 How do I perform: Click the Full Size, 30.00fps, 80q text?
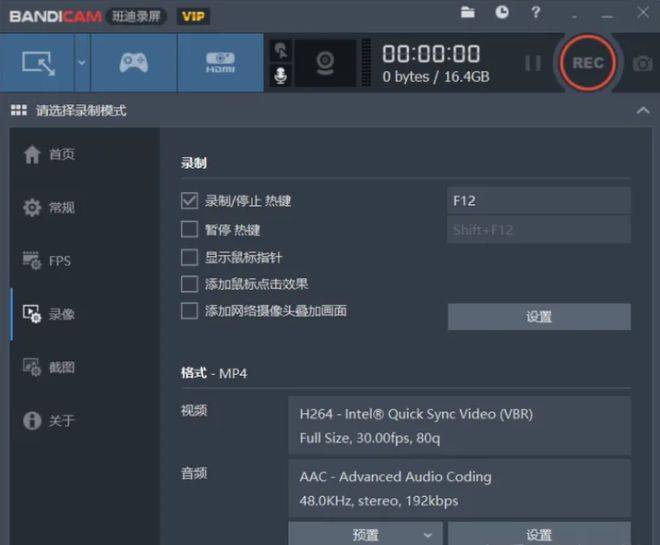(370, 439)
